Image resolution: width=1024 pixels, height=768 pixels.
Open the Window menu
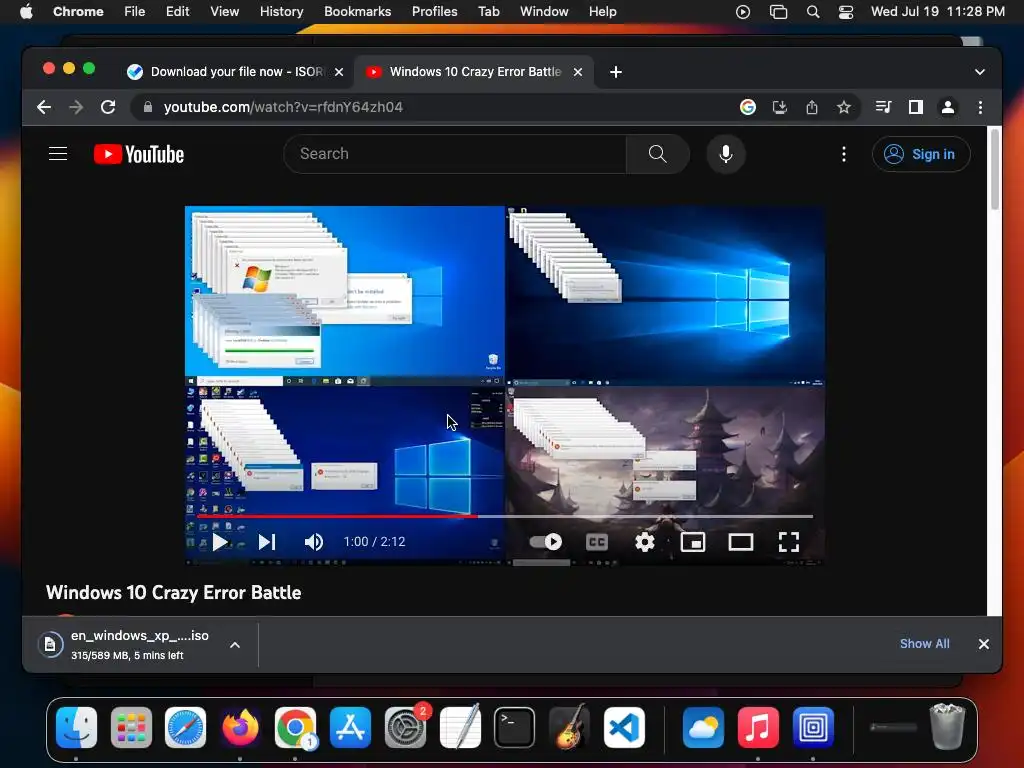(544, 12)
